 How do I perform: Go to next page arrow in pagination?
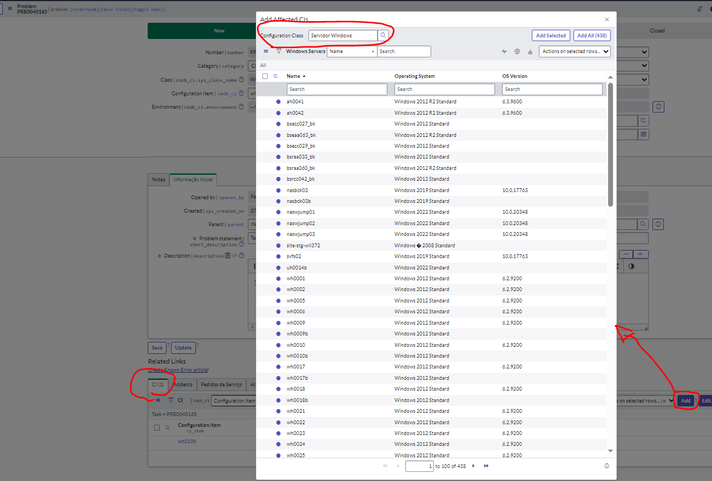pos(473,466)
